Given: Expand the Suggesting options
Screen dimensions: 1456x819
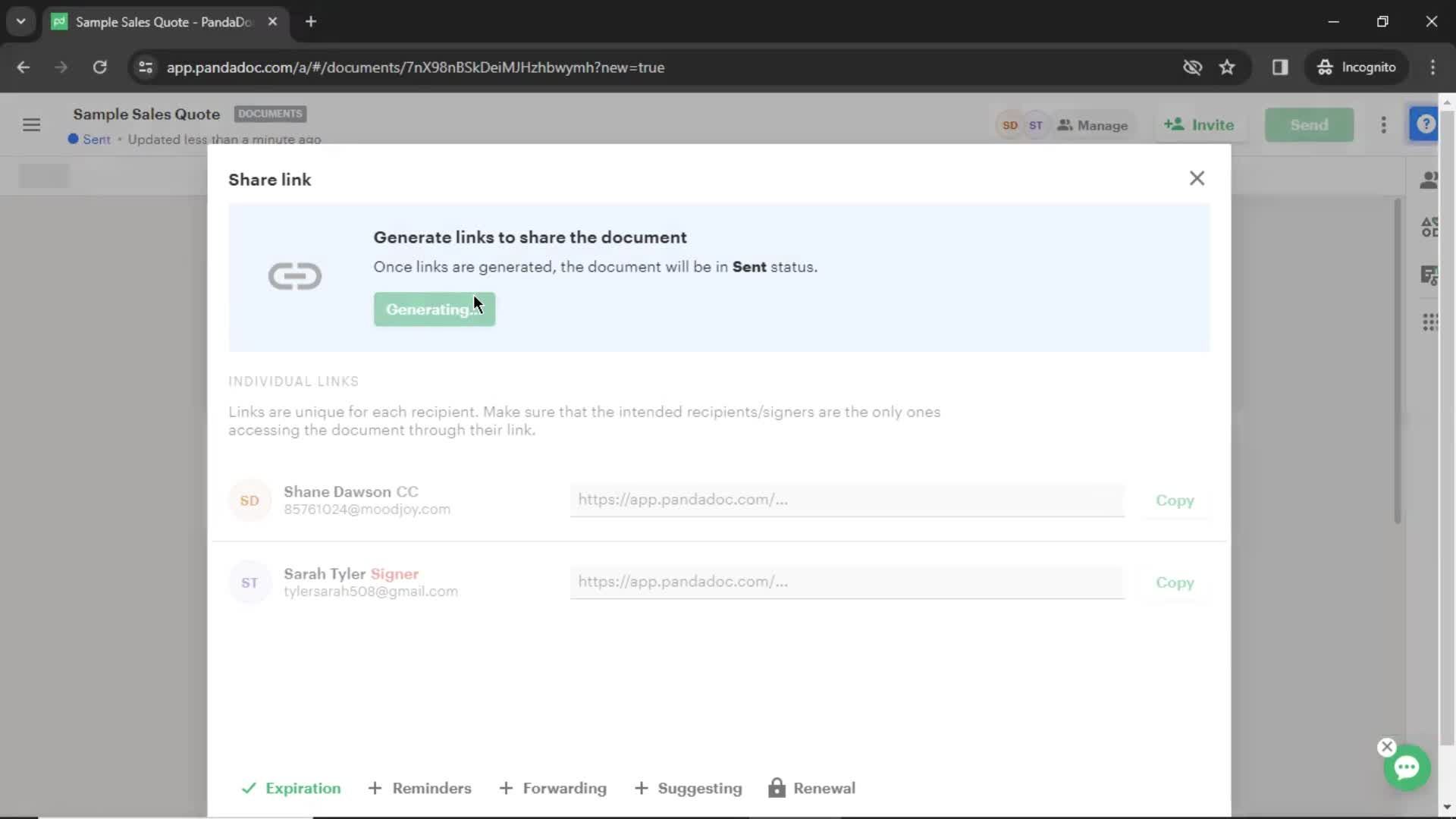Looking at the screenshot, I should 688,788.
